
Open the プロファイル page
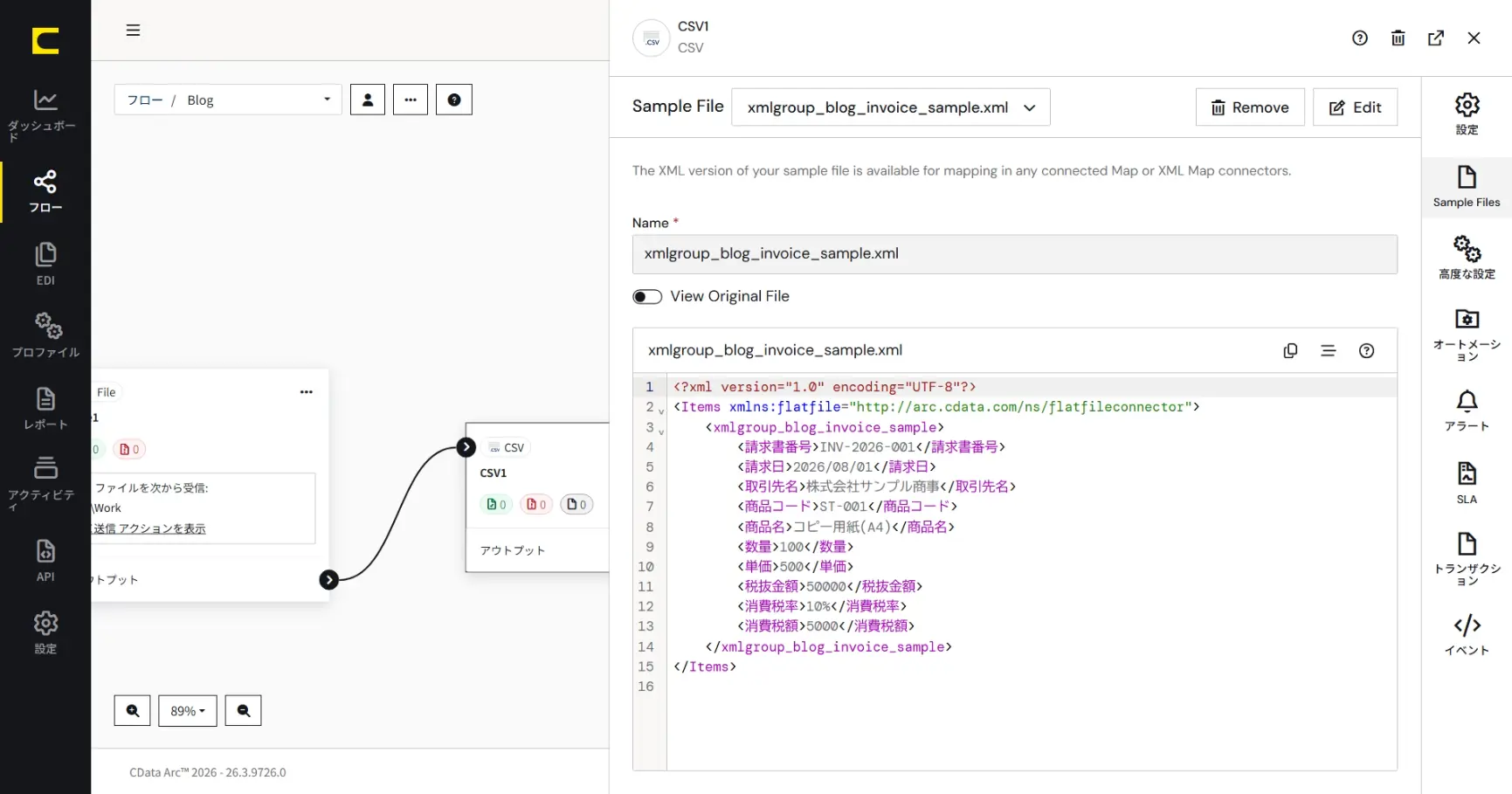click(x=45, y=336)
